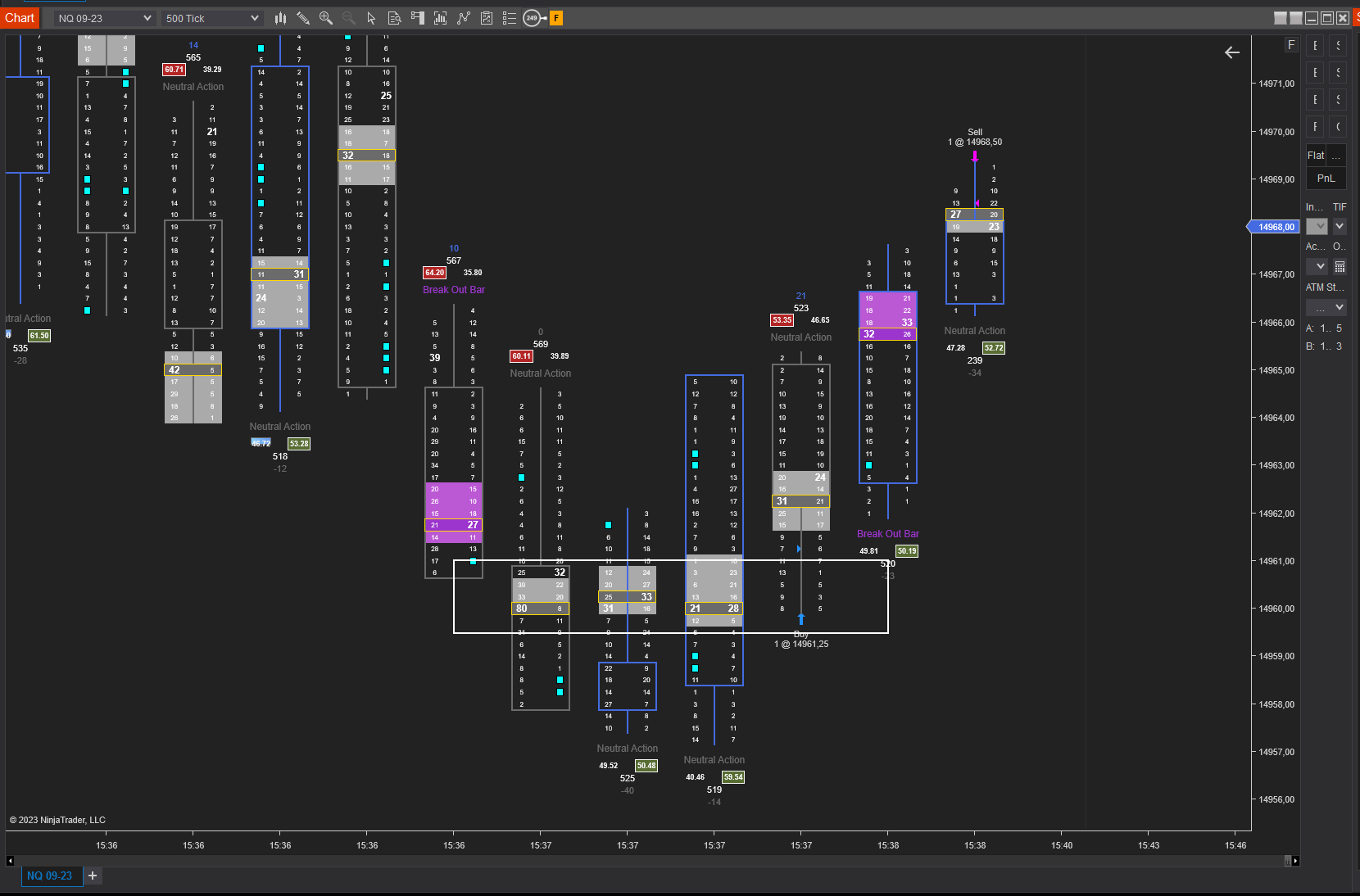1360x896 pixels.
Task: Select the drawing tools pencil icon
Action: pos(303,18)
